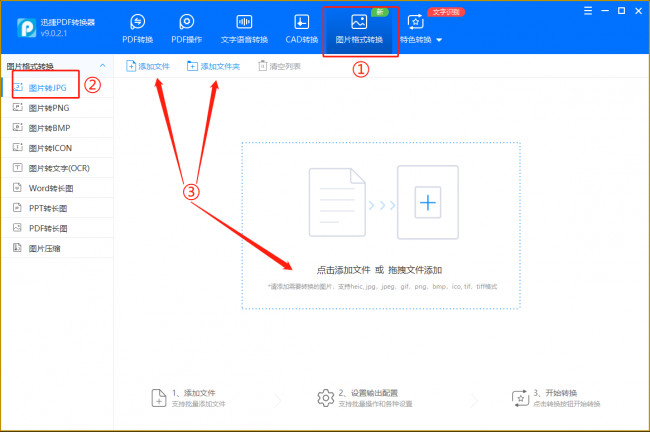Click the 点击添加文件 或 拖拽文件添加 text
This screenshot has width=650, height=432.
[379, 270]
